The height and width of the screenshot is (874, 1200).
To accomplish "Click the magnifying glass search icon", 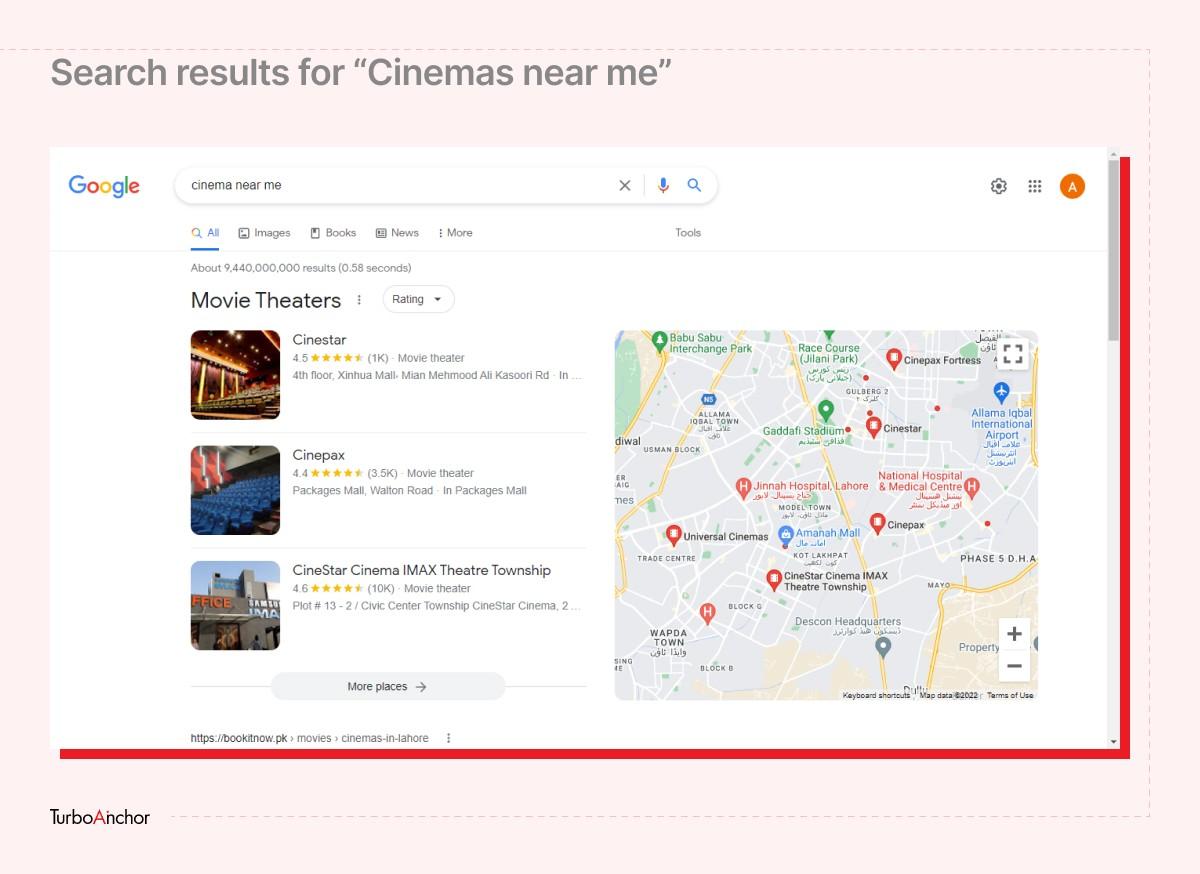I will (x=694, y=185).
